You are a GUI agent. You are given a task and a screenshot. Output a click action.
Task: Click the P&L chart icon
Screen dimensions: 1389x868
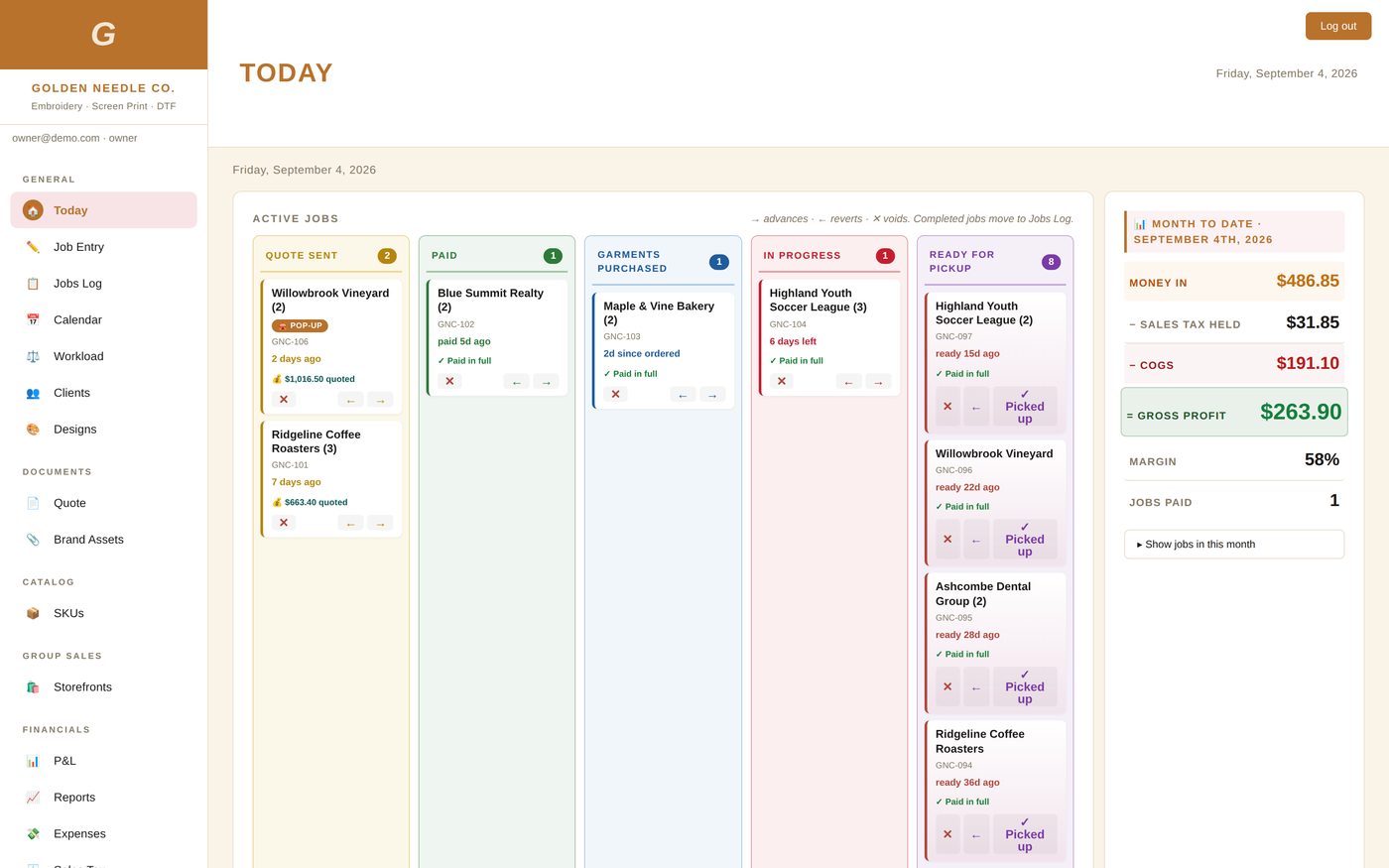click(x=33, y=761)
